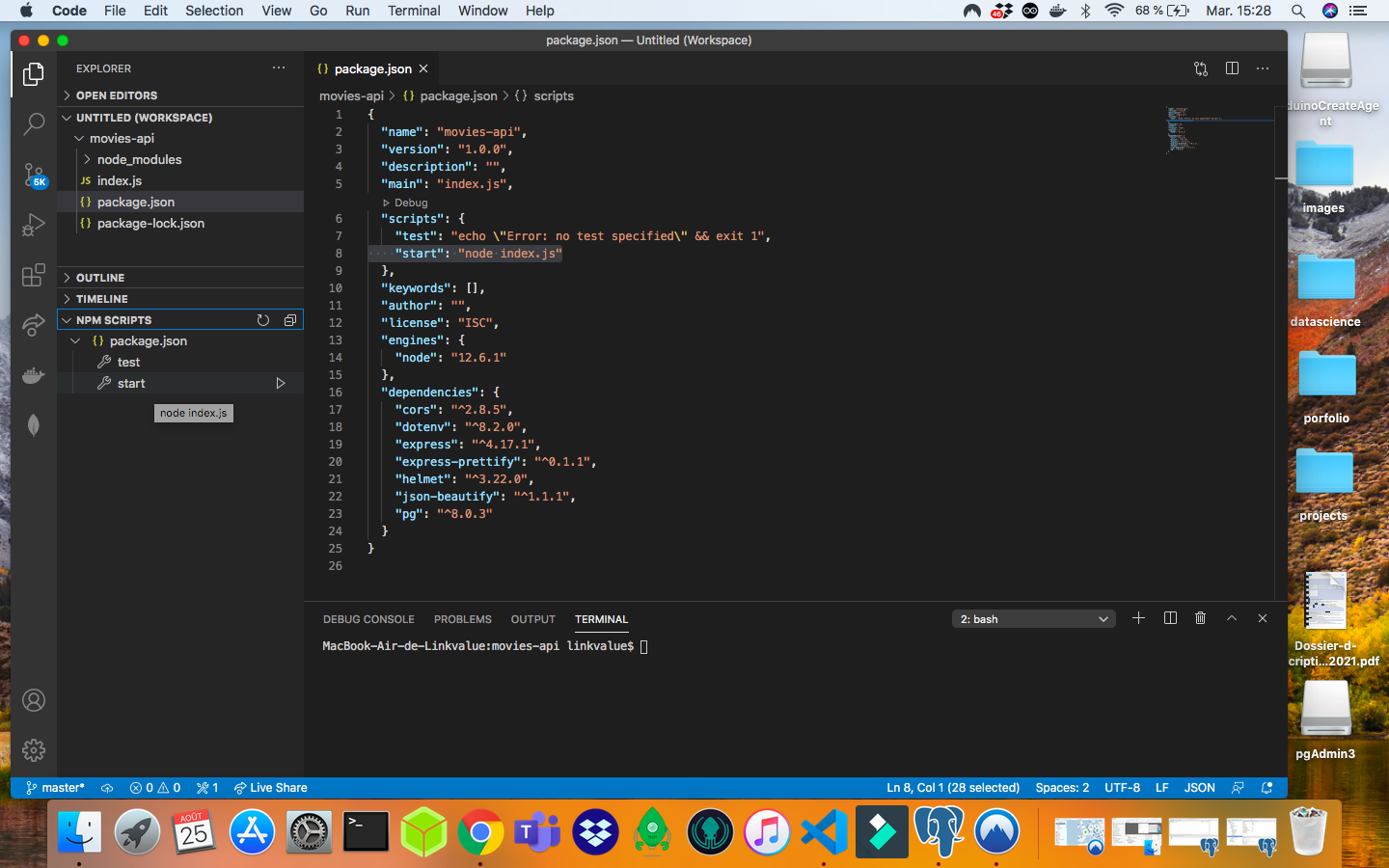Click movies-api in the breadcrumb

[351, 95]
